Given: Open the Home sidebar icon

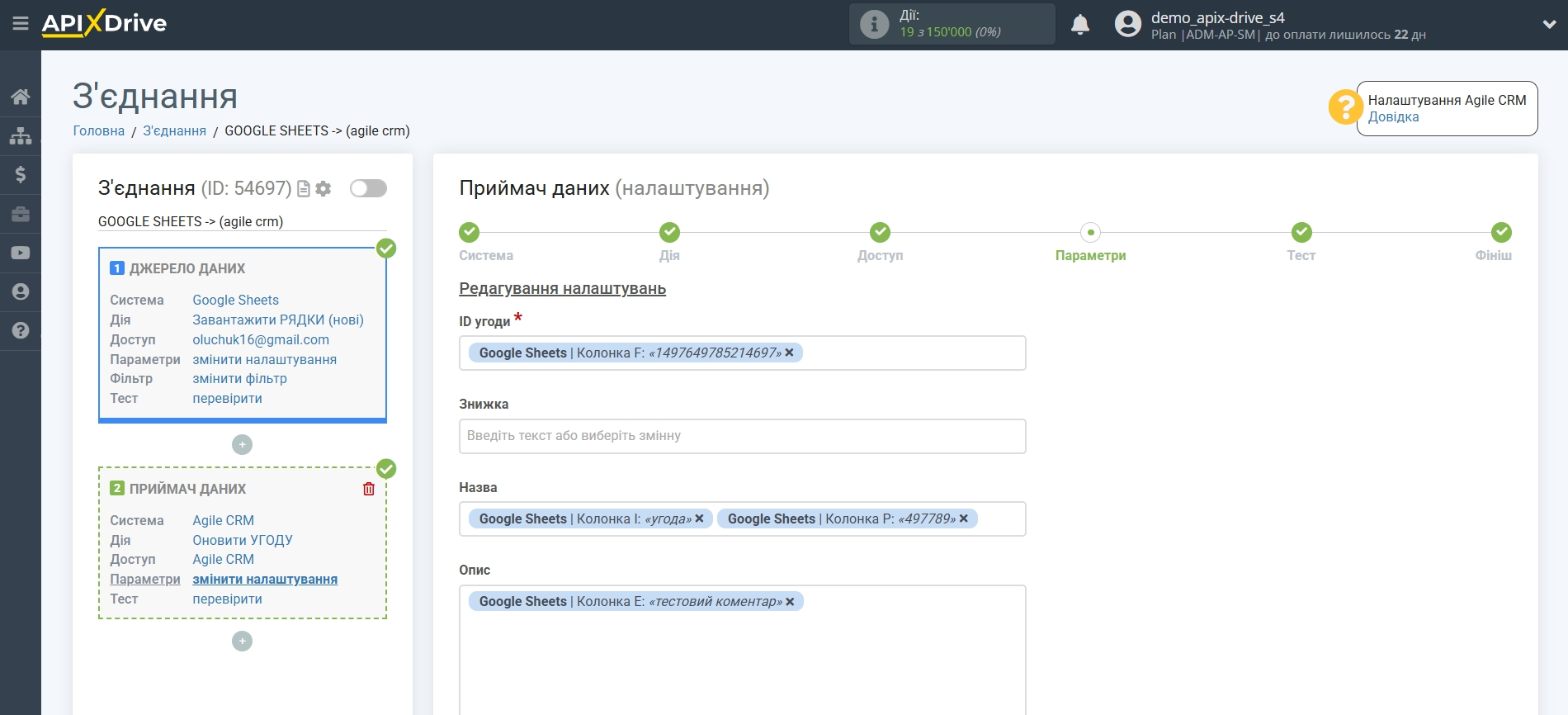Looking at the screenshot, I should tap(21, 97).
